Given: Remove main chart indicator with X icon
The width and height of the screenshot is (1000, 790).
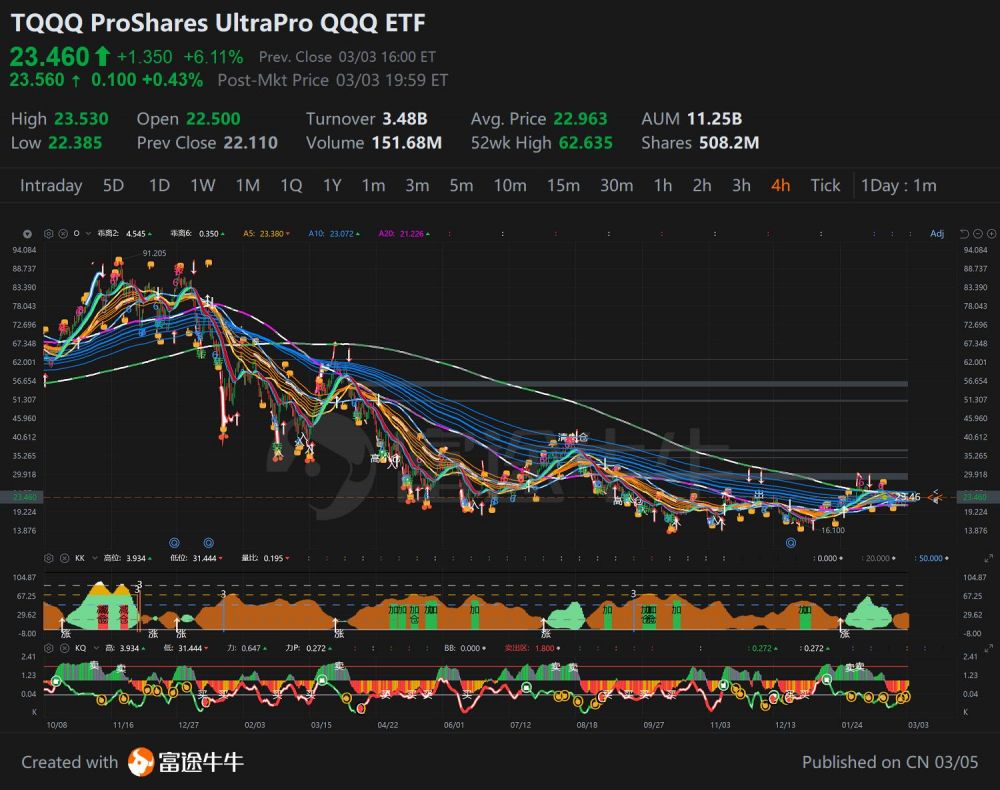Looking at the screenshot, I should (62, 233).
